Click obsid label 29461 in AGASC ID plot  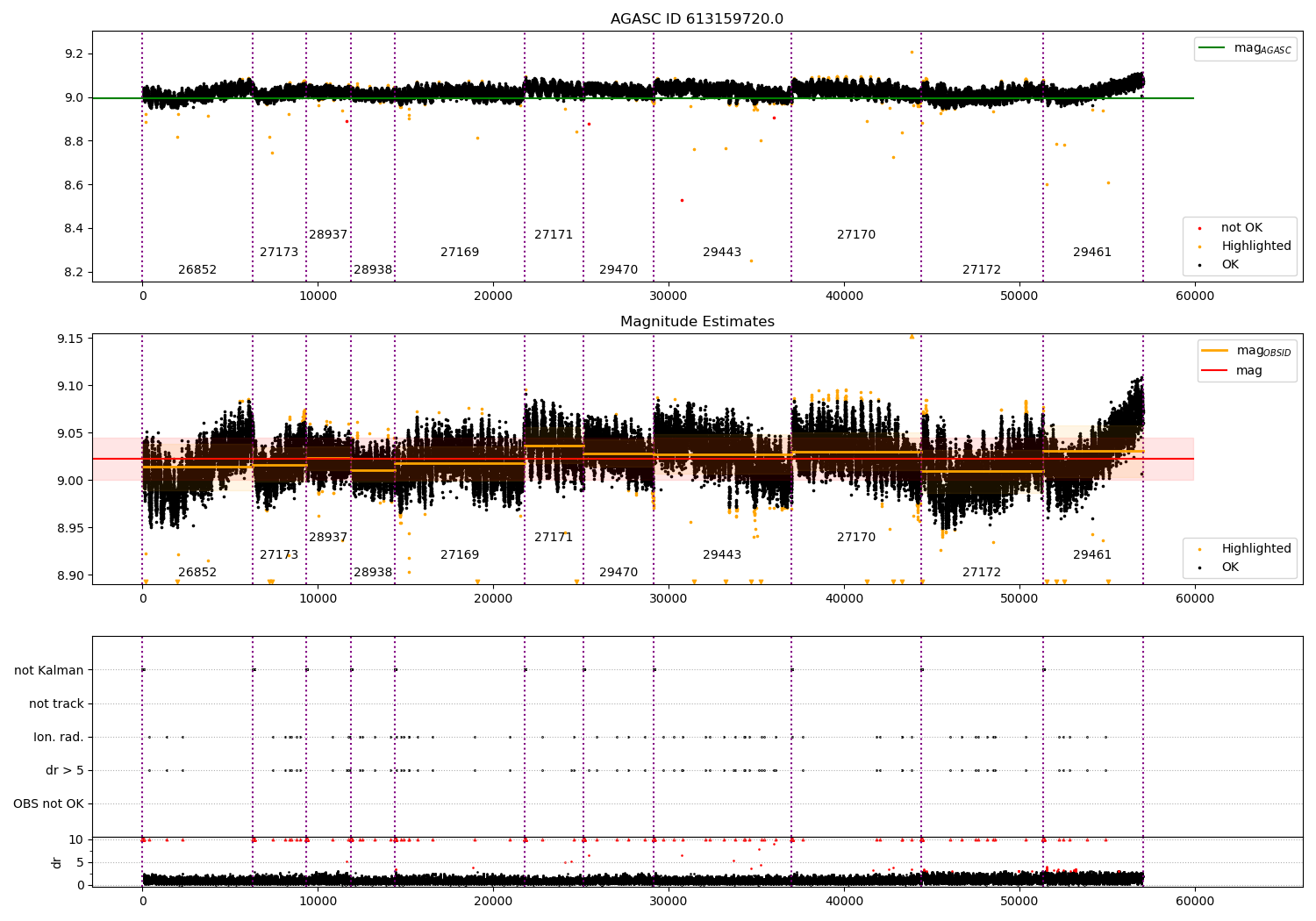point(1092,253)
